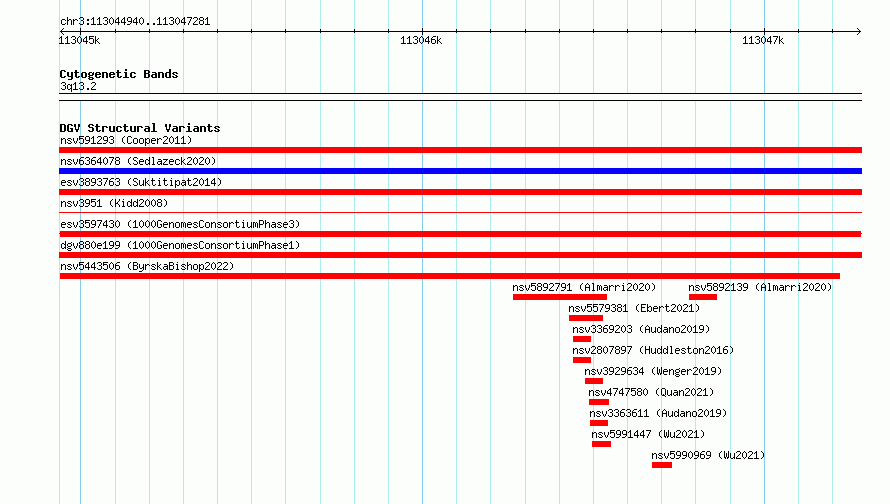Select the red bar under nsv3369203
Image resolution: width=890 pixels, height=504 pixels.
tap(582, 339)
